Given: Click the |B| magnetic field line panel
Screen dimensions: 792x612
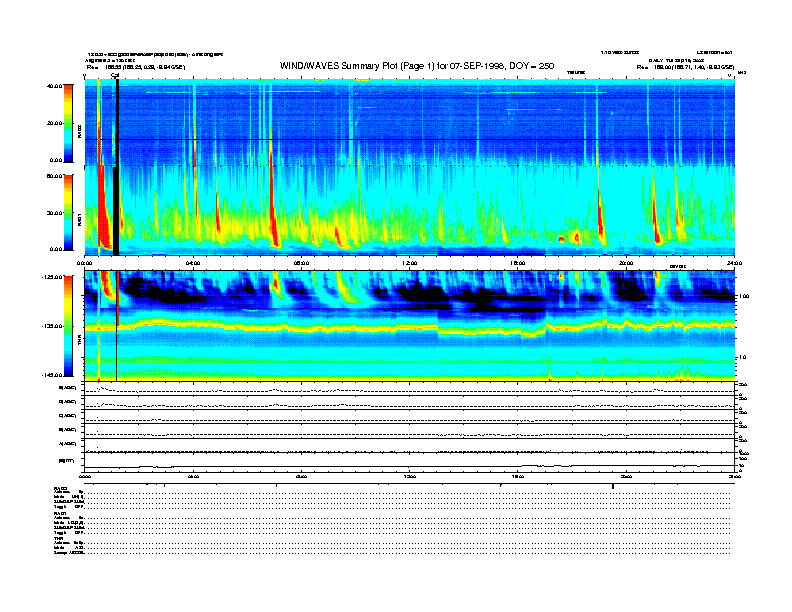Looking at the screenshot, I should tap(409, 463).
